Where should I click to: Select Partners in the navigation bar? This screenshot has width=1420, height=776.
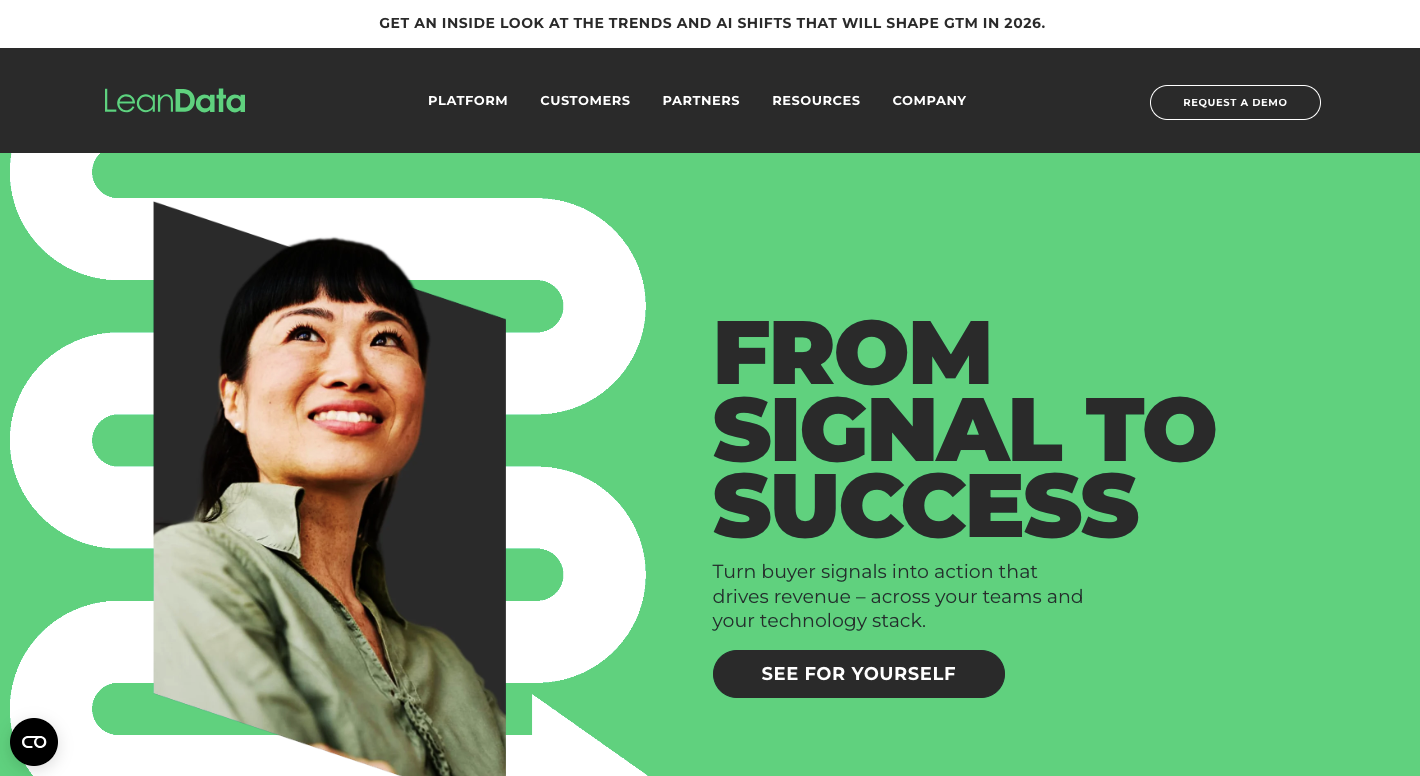click(x=701, y=101)
